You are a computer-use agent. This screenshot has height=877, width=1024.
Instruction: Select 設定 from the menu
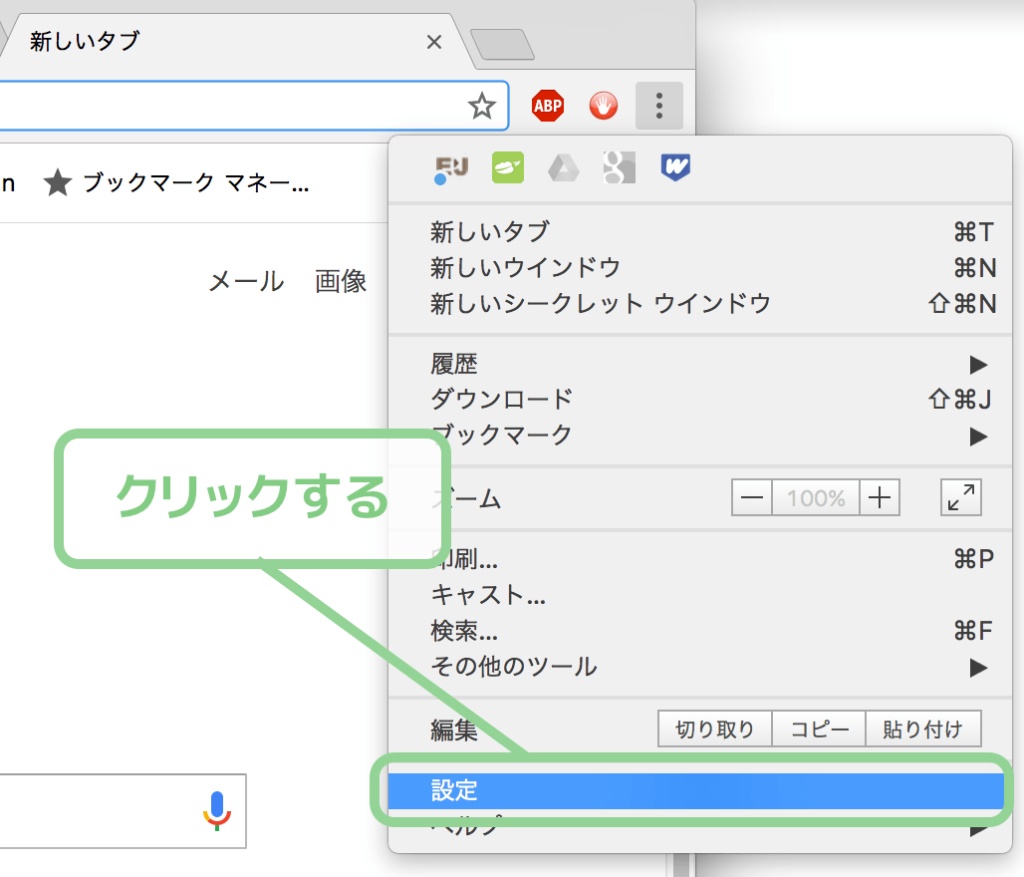(x=696, y=790)
